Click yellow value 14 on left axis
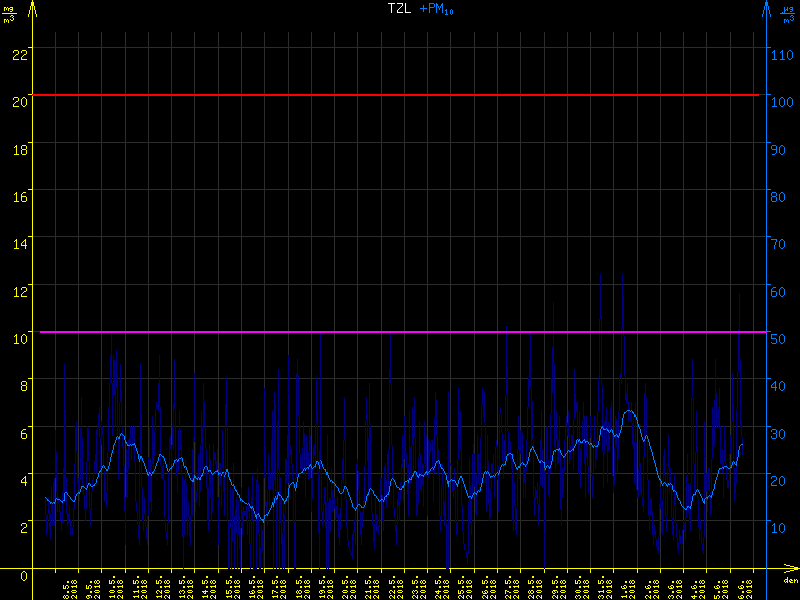This screenshot has width=800, height=600. pos(18,243)
